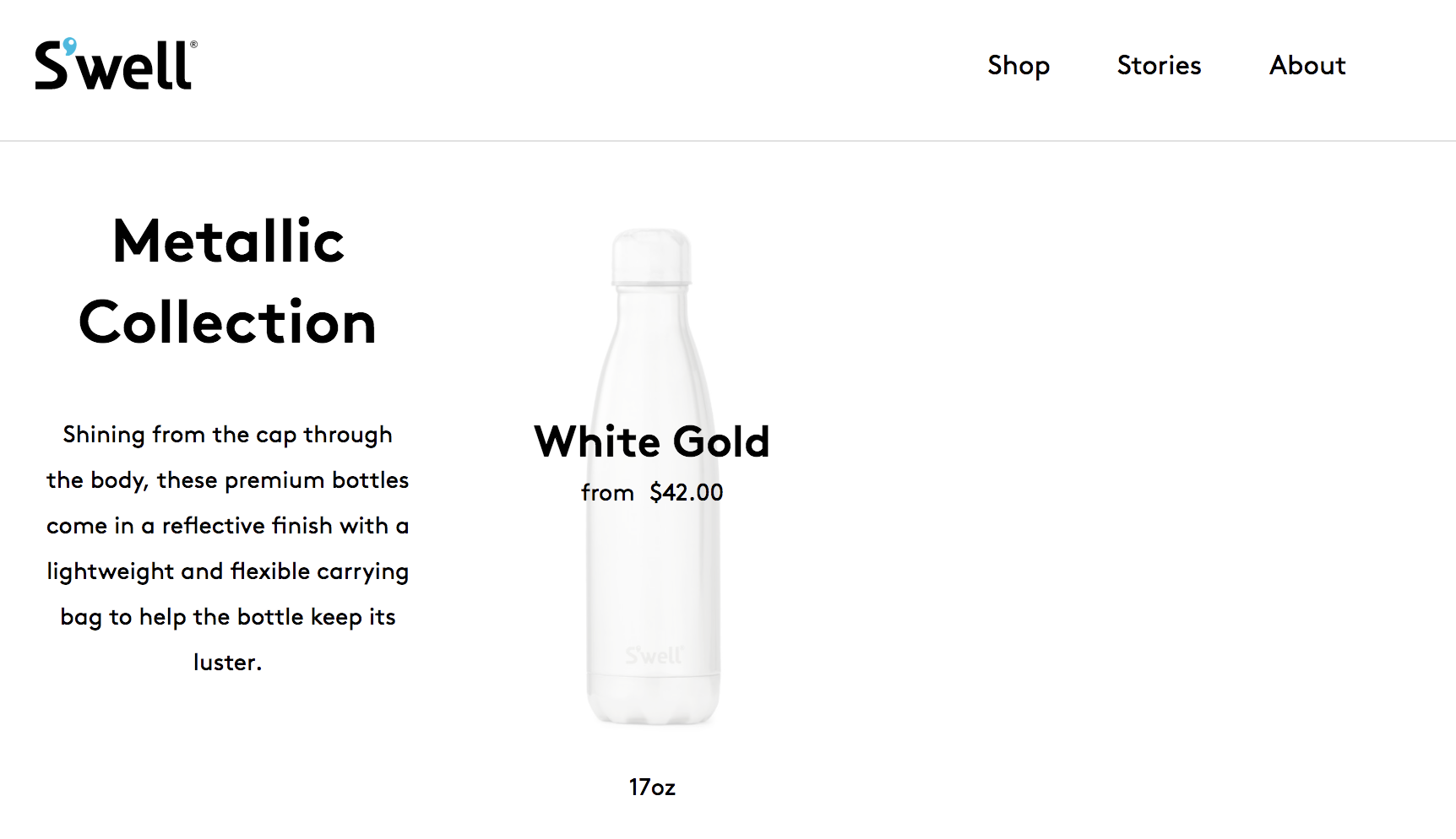Click the $42.00 price

[686, 492]
